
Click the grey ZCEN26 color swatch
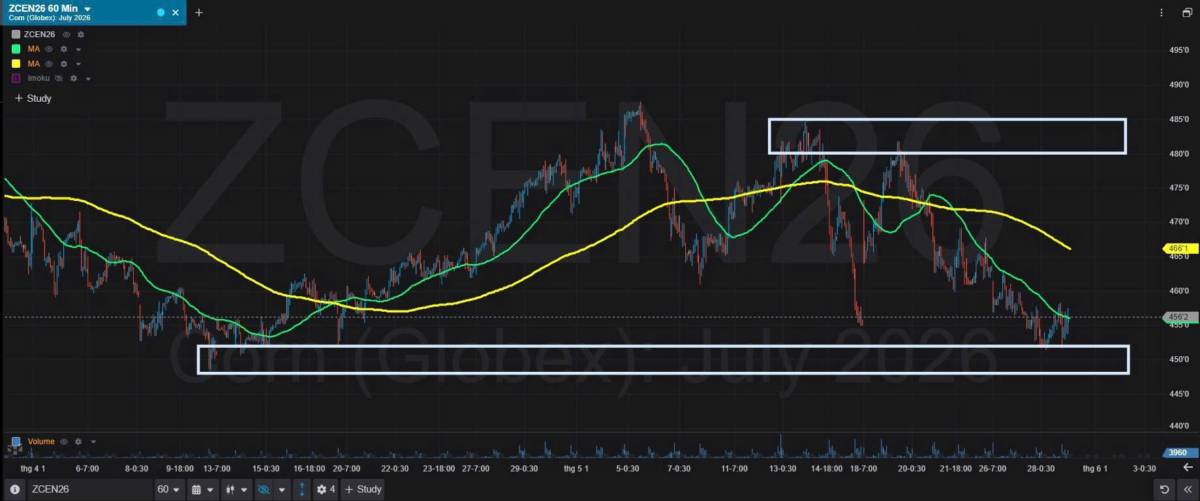coord(16,34)
